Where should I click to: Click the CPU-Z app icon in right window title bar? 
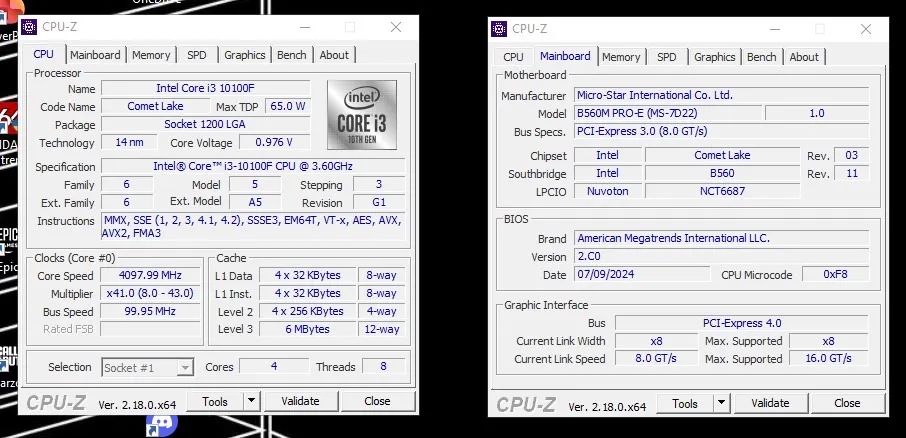pyautogui.click(x=499, y=29)
